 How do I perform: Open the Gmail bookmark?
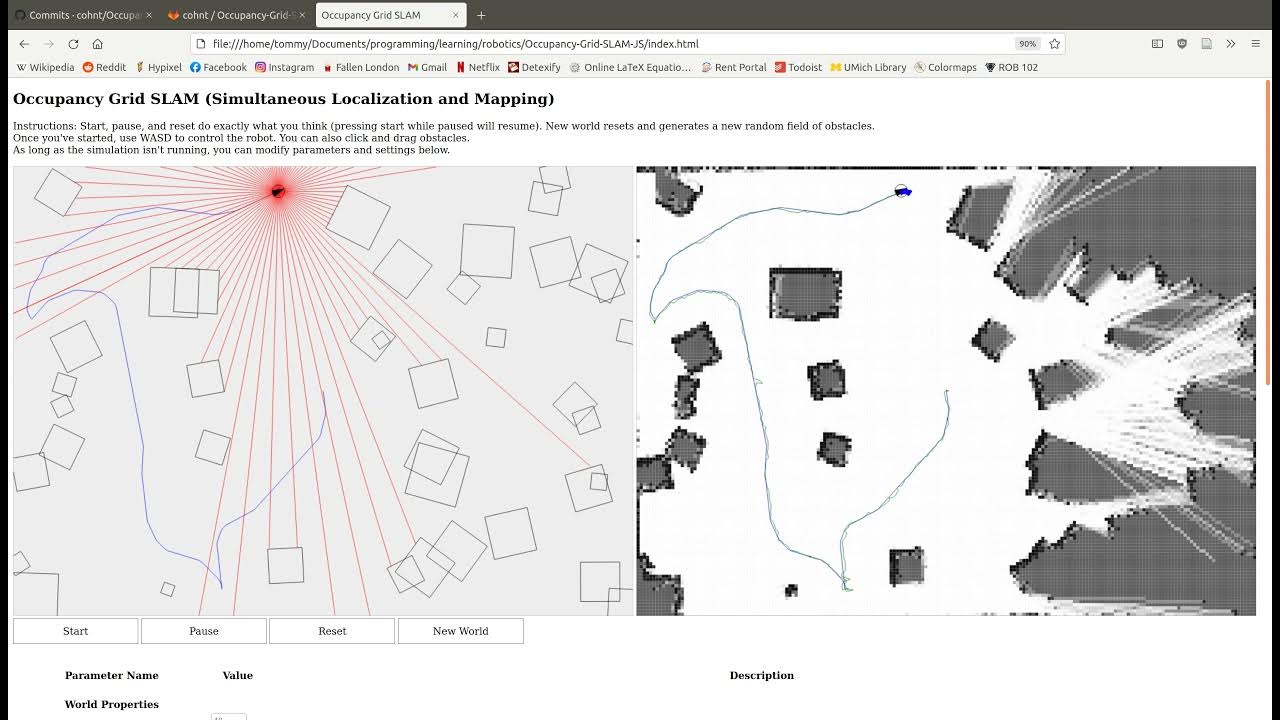click(x=427, y=67)
